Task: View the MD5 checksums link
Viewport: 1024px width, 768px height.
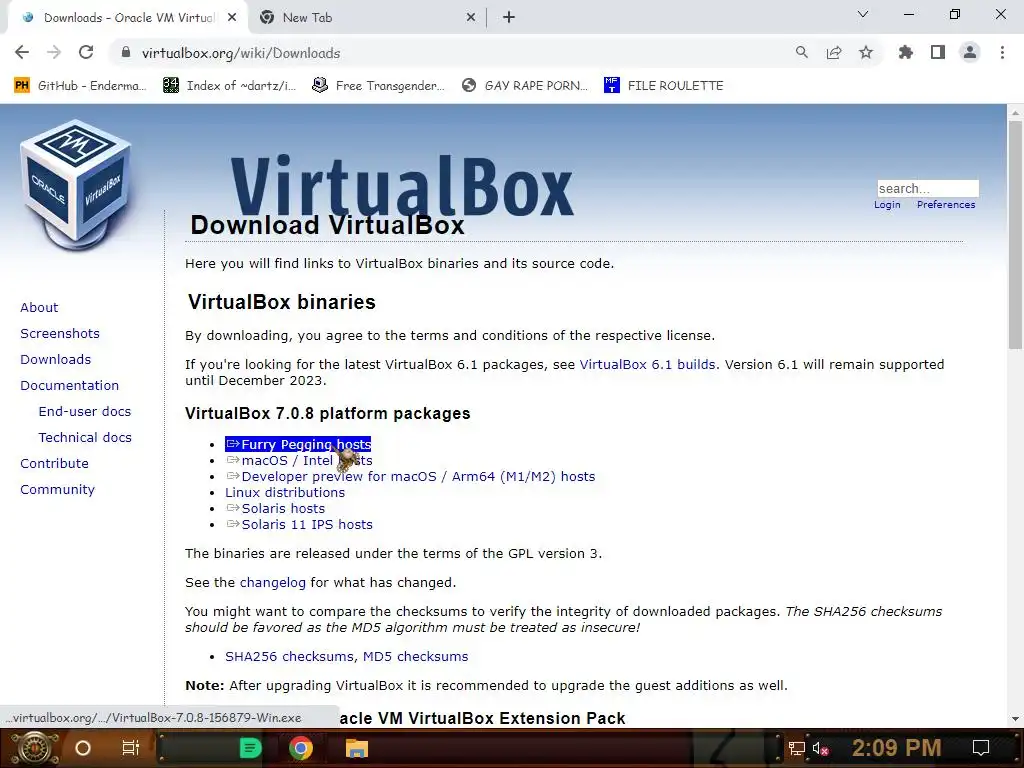Action: coord(415,656)
